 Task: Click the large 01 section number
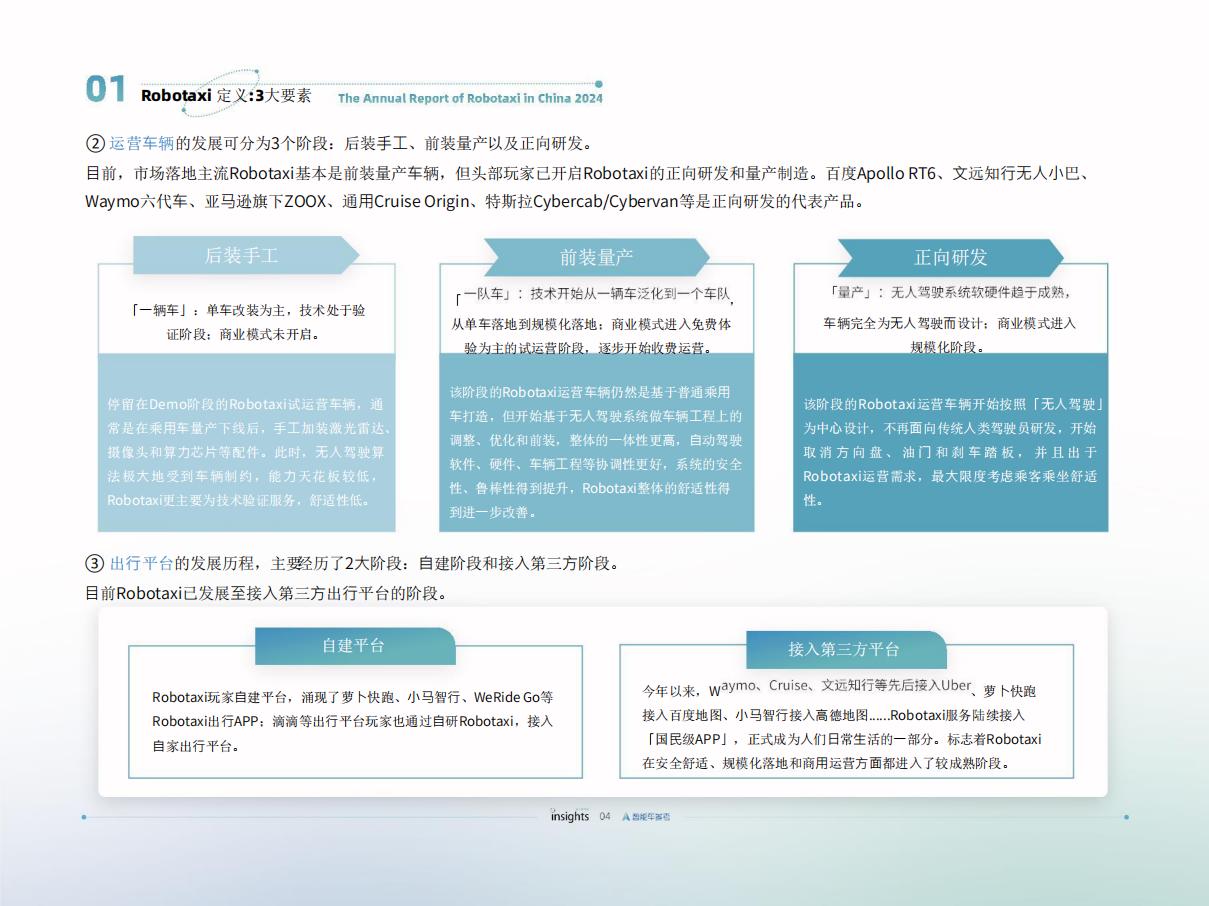point(106,89)
